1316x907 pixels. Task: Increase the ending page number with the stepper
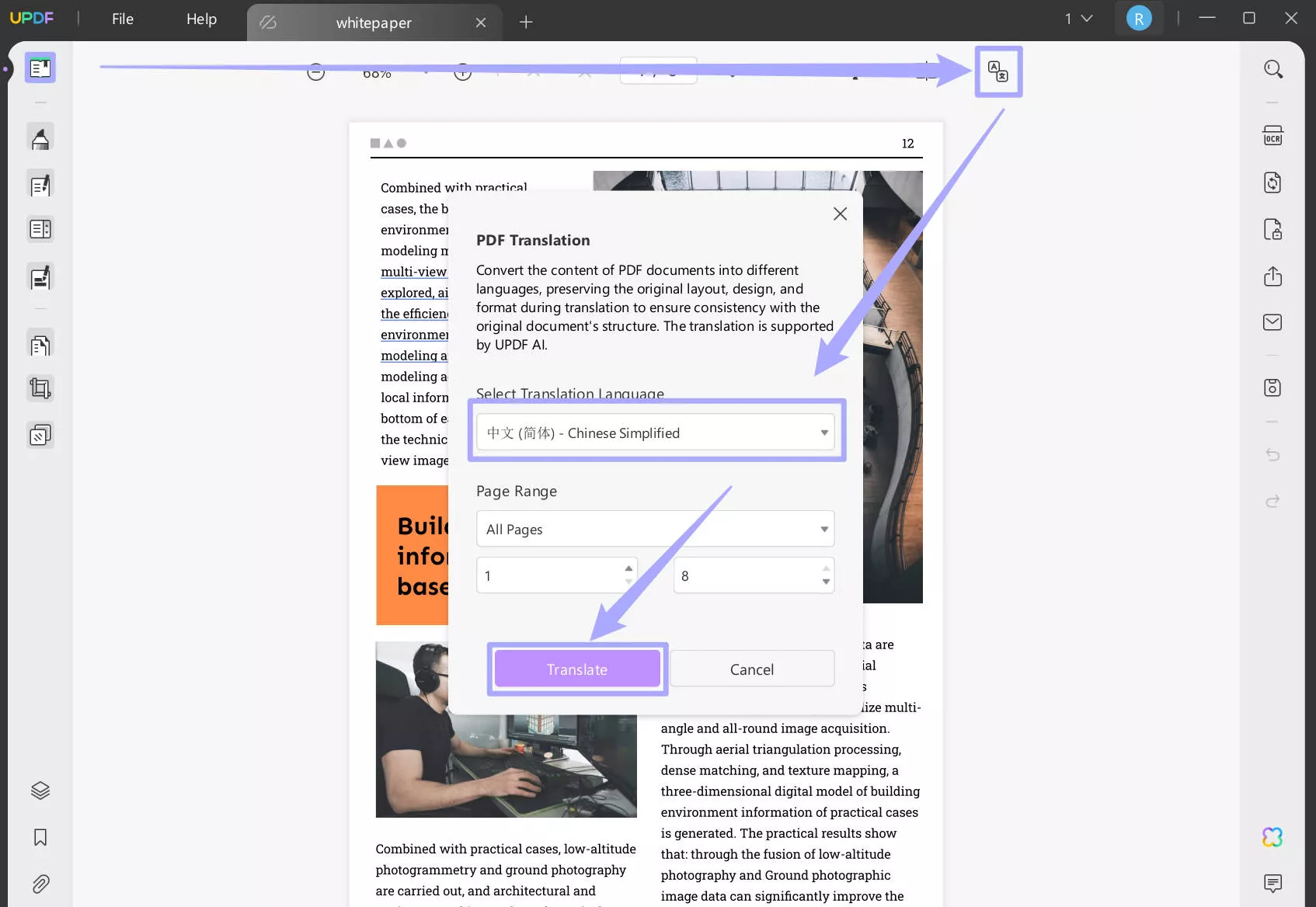click(825, 568)
